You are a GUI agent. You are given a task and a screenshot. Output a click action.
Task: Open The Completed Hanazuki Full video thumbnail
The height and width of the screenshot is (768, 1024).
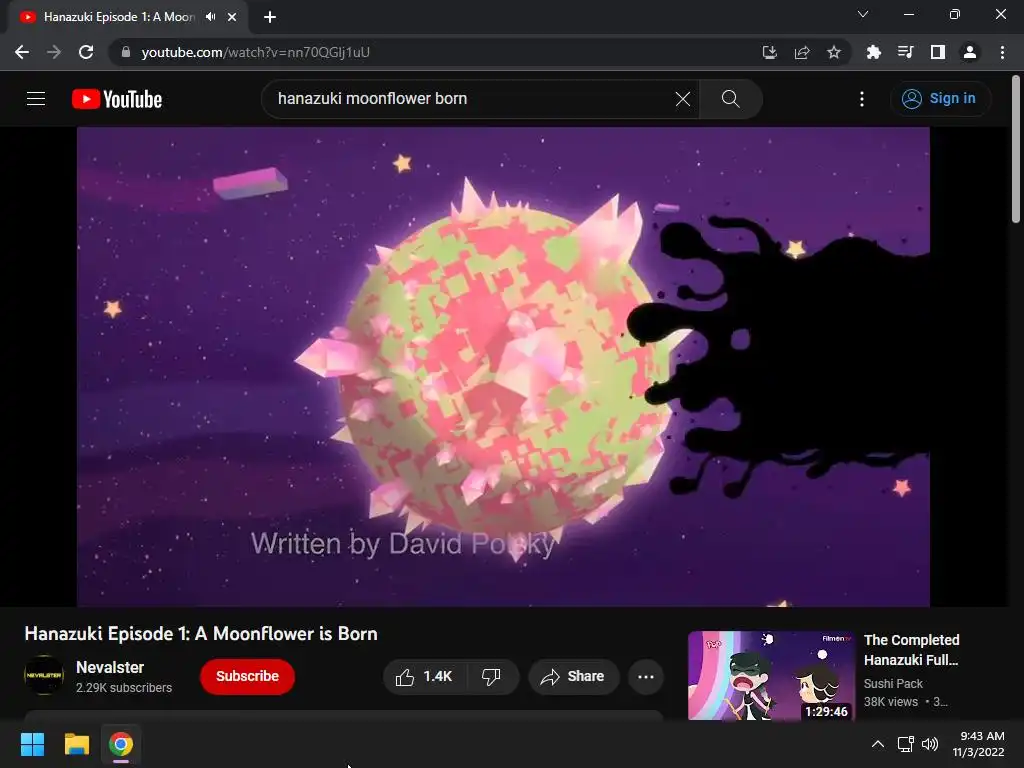[x=771, y=675]
